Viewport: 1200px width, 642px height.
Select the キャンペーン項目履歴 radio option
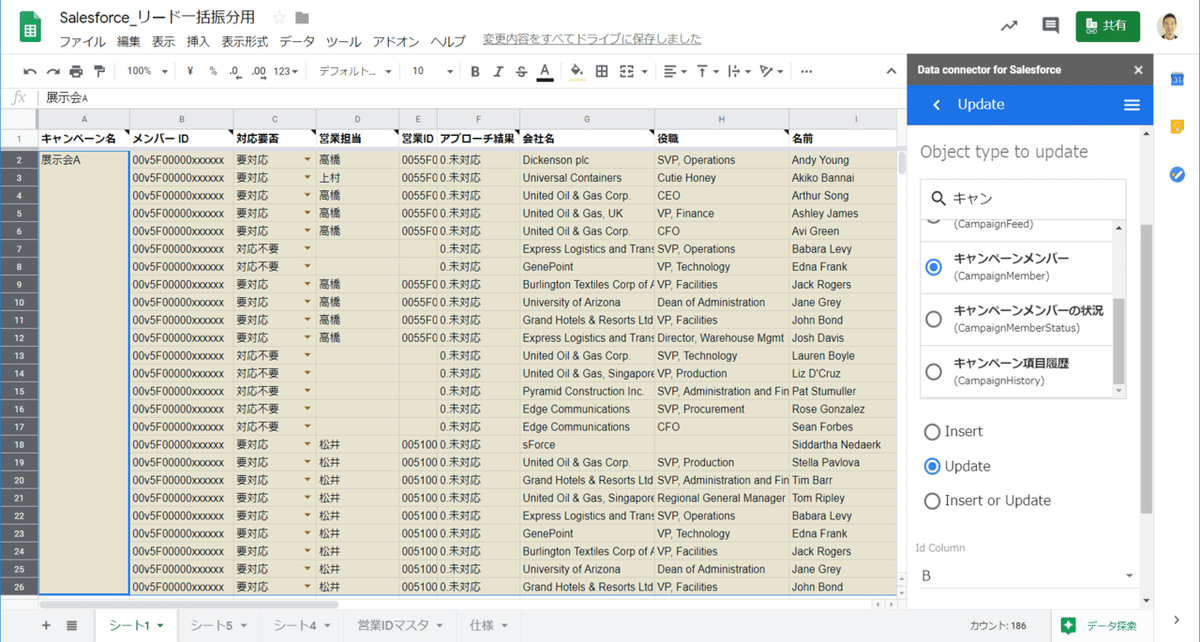933,372
